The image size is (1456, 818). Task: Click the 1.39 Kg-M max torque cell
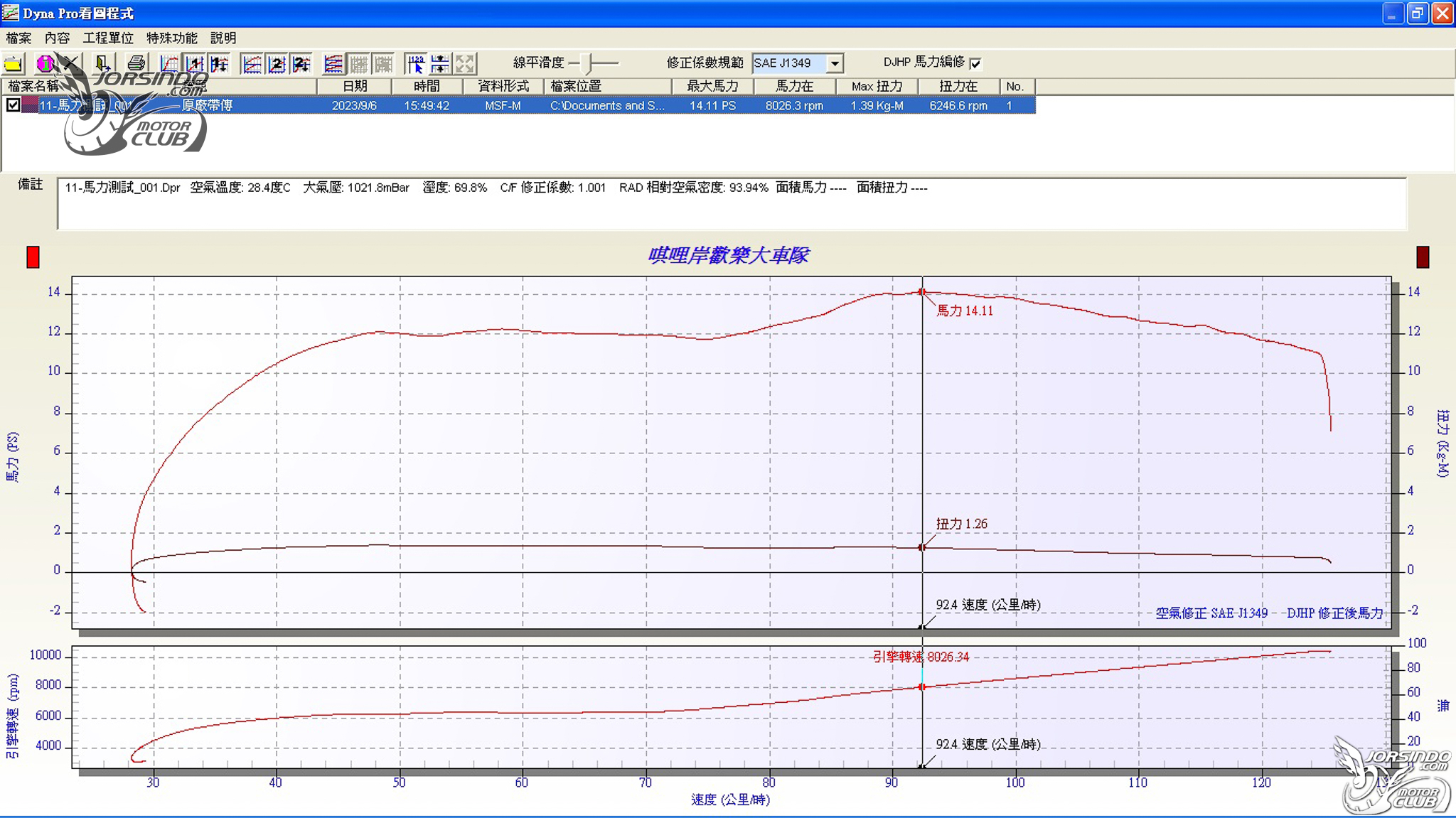pyautogui.click(x=877, y=105)
